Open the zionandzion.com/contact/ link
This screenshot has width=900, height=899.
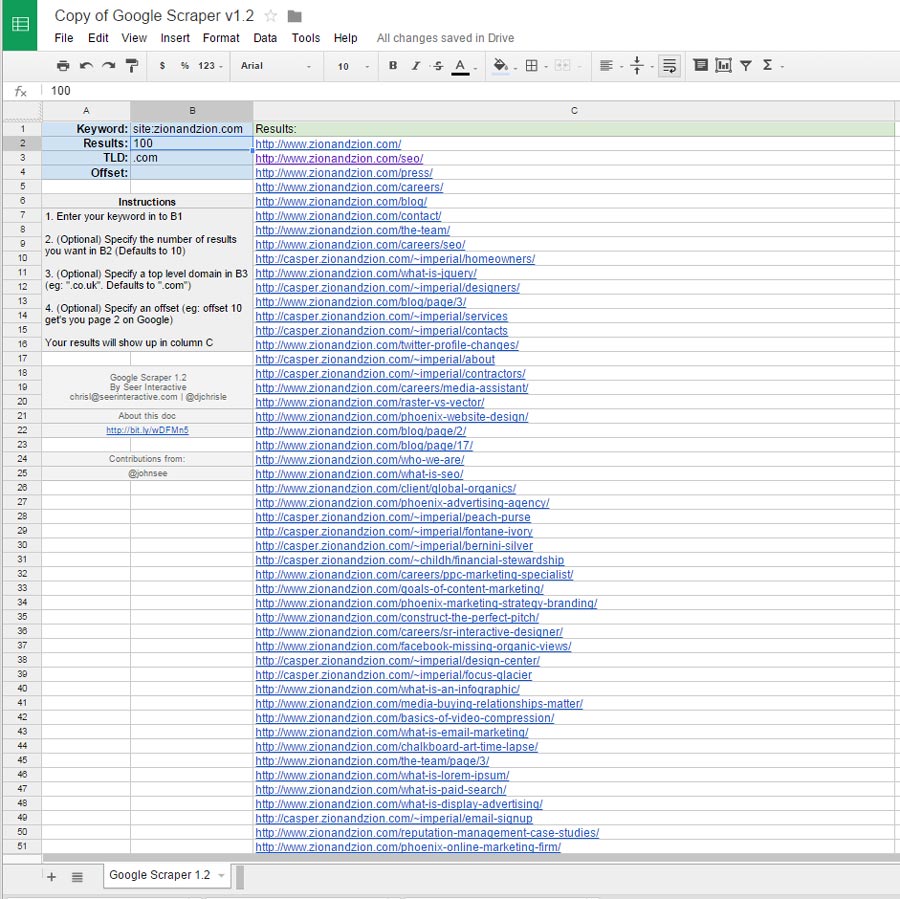click(x=348, y=216)
